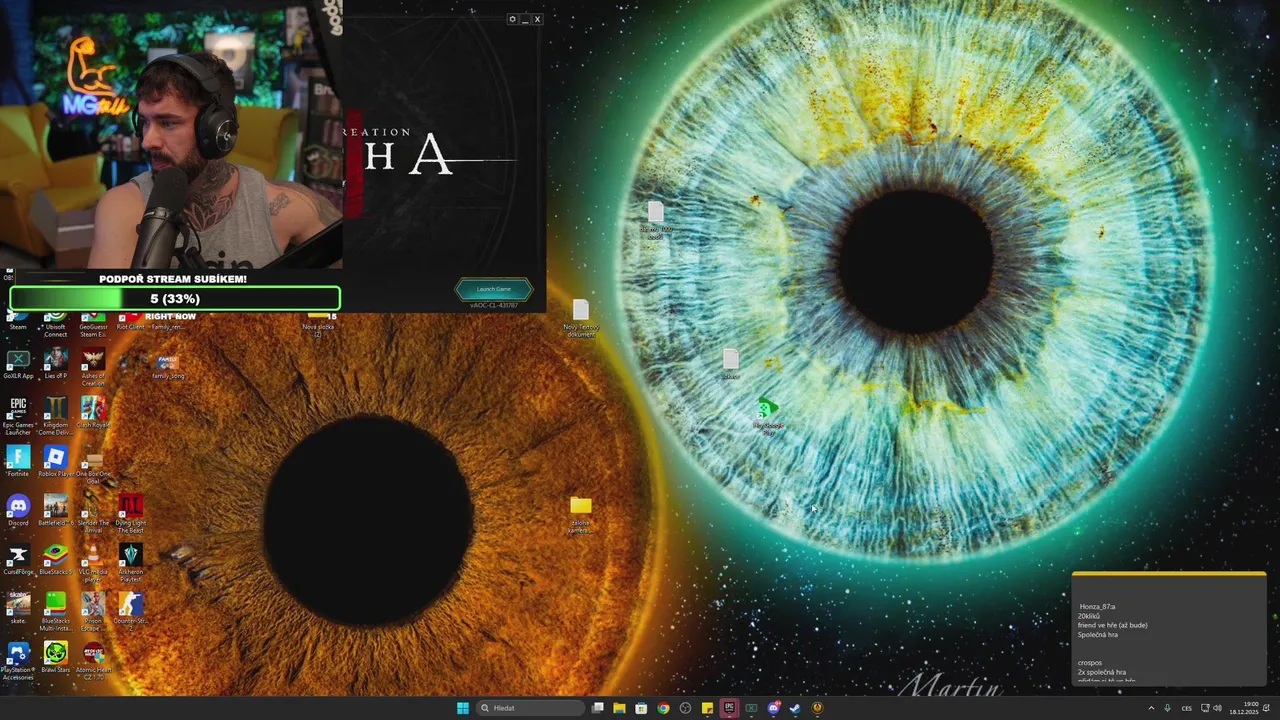Select the CurseForge desktop shortcut
Image resolution: width=1280 pixels, height=720 pixels.
click(18, 560)
